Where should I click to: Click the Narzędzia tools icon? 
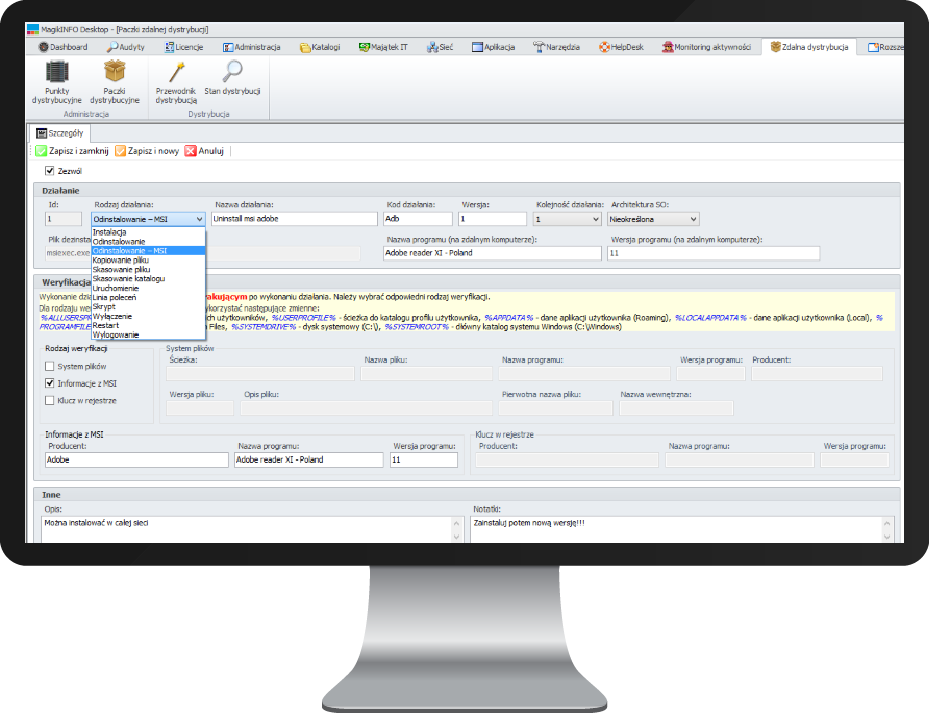tap(539, 47)
